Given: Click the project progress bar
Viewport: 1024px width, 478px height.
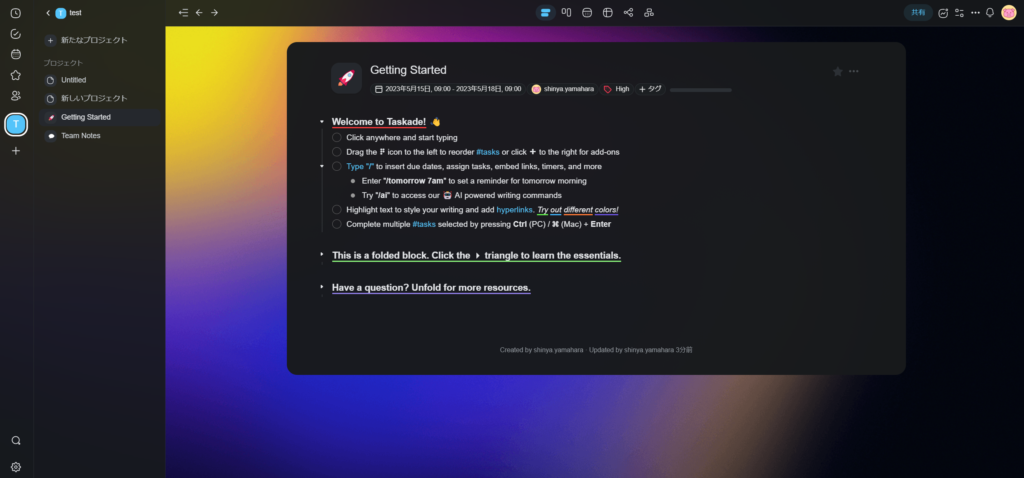Looking at the screenshot, I should point(701,89).
